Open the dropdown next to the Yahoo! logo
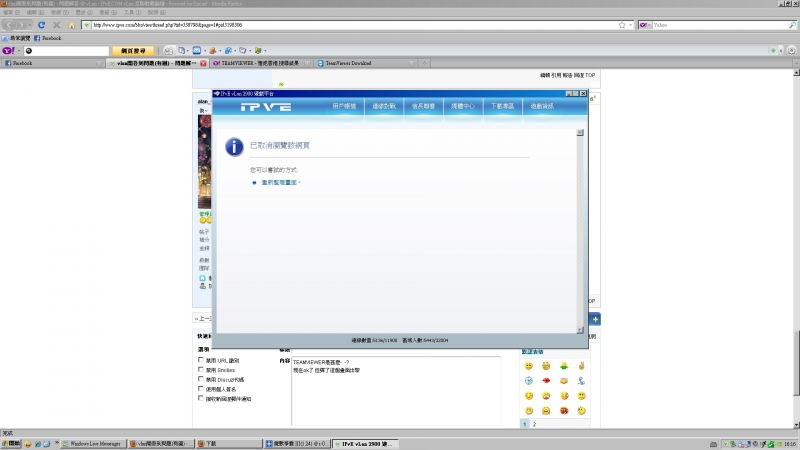 [x=19, y=51]
